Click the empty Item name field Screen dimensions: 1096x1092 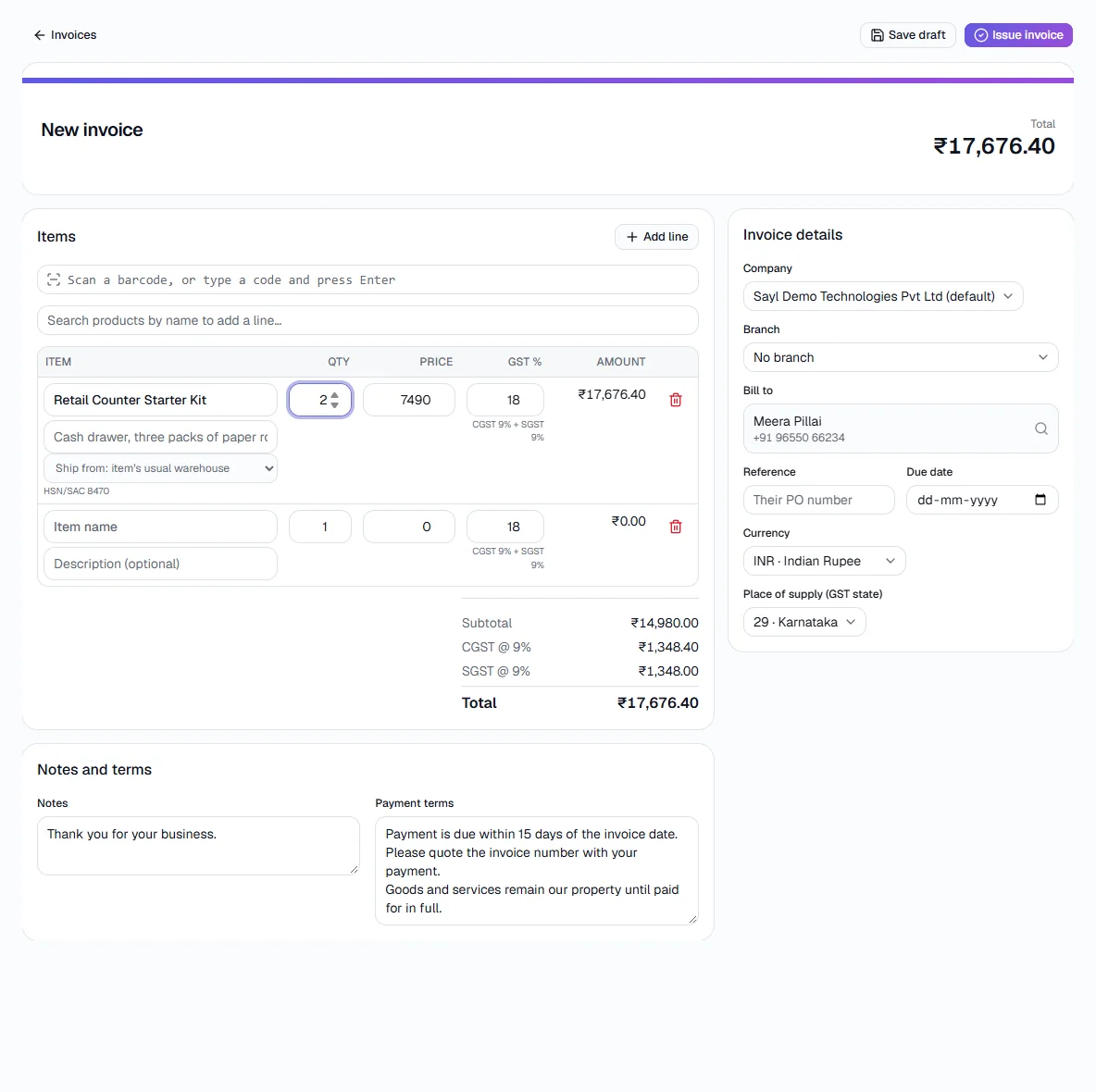point(161,527)
